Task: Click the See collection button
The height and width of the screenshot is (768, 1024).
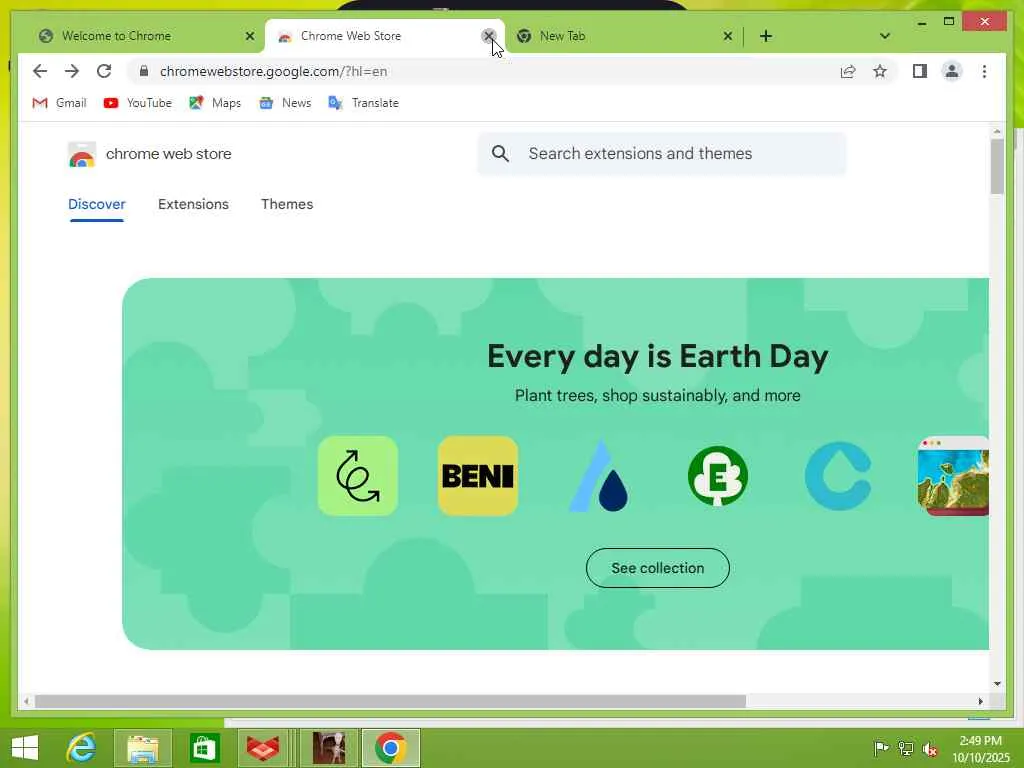Action: tap(658, 568)
